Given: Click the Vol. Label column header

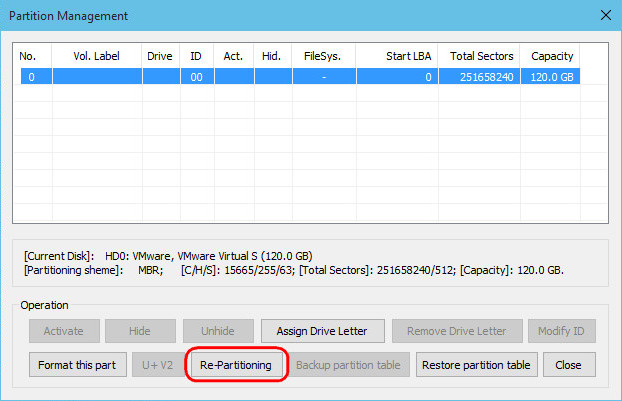Looking at the screenshot, I should pyautogui.click(x=96, y=56).
